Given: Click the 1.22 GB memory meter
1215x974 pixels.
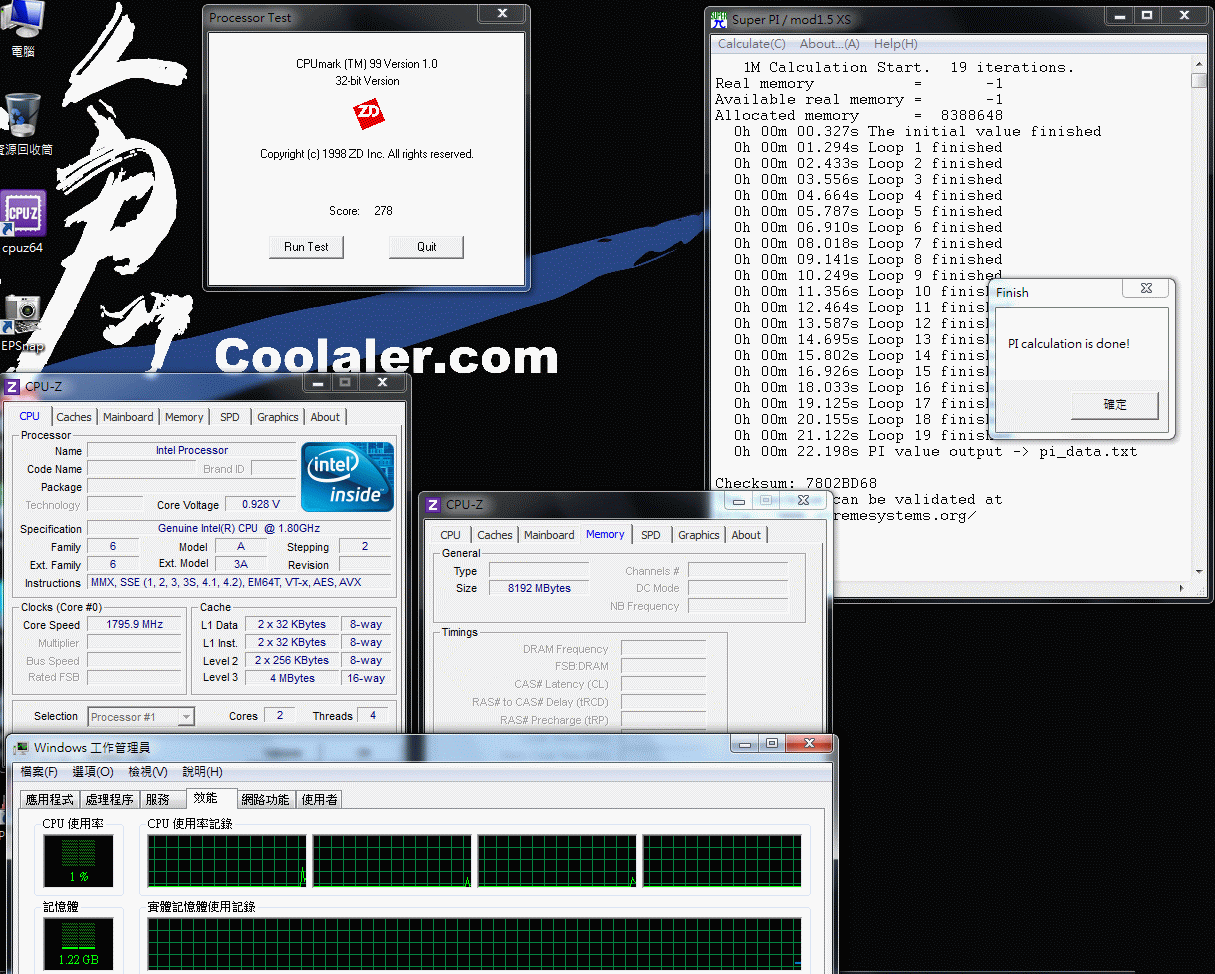Looking at the screenshot, I should 79,944.
